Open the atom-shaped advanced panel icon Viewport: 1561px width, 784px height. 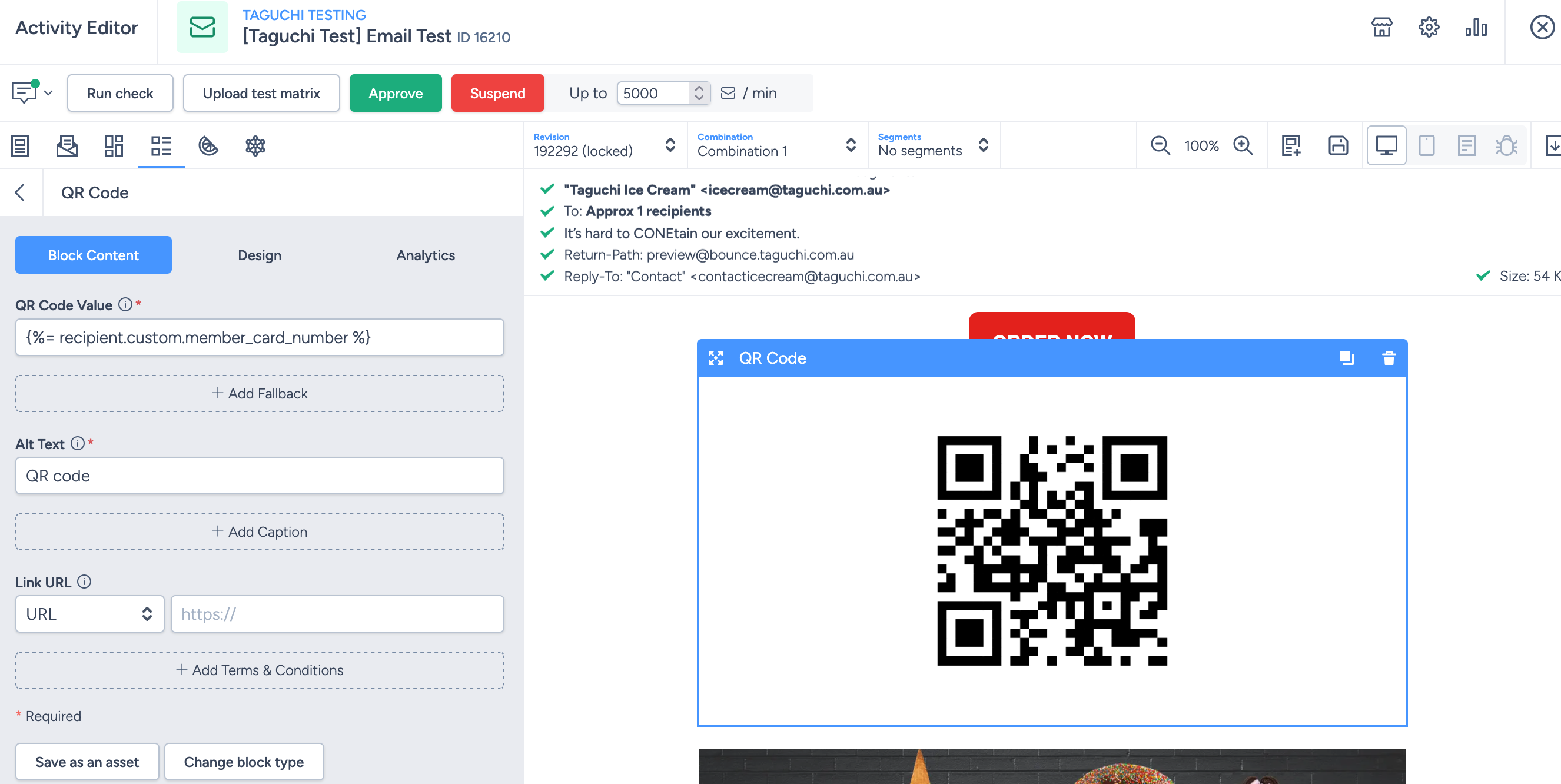click(x=255, y=146)
